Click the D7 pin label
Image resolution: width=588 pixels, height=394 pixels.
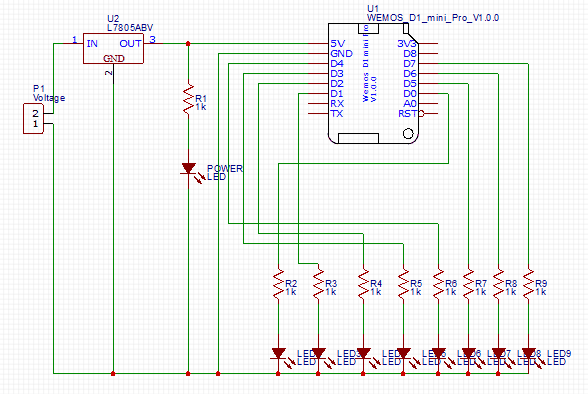(x=410, y=64)
